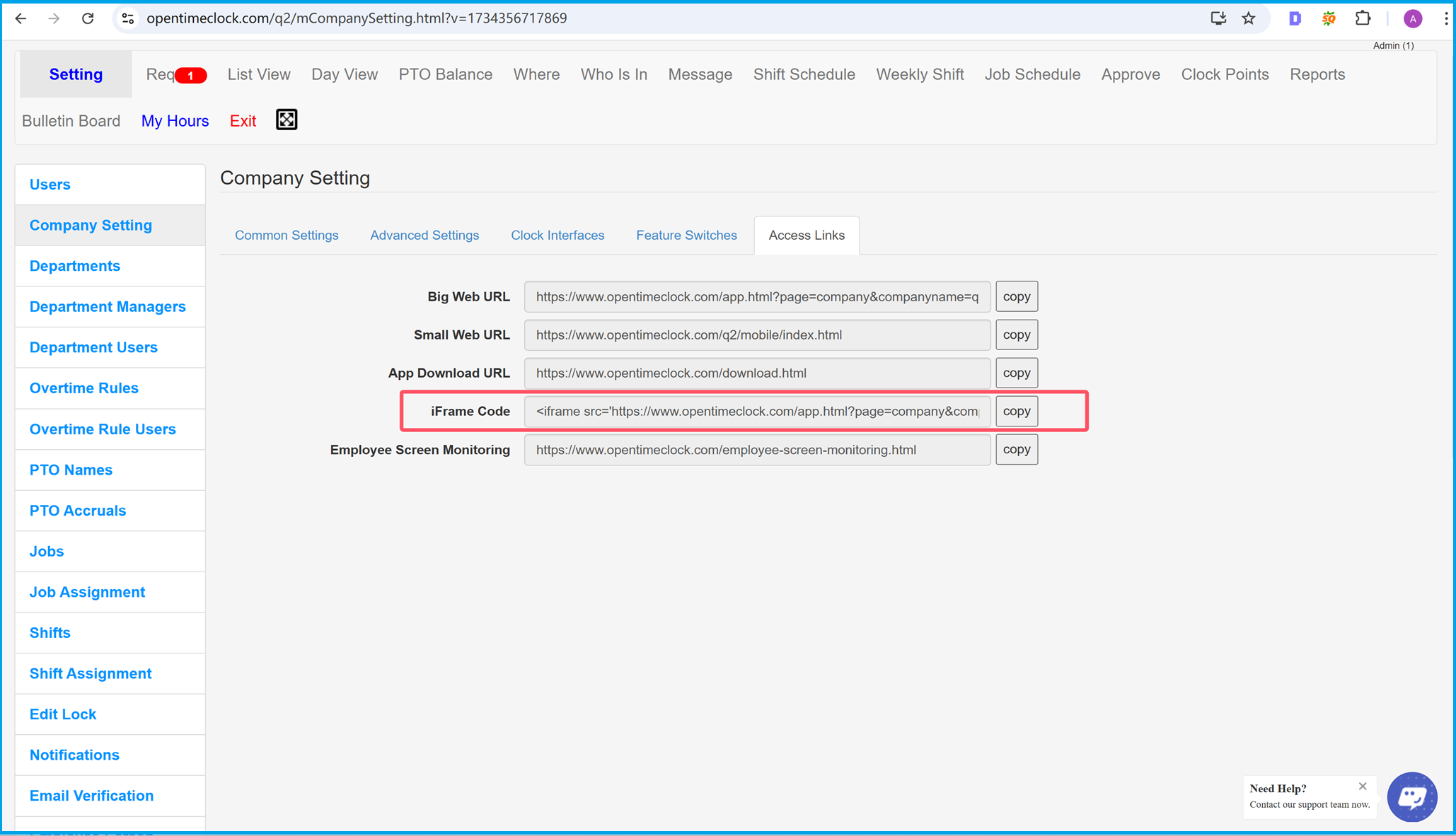Click the Employee Screen Monitoring URL field
1456x836 pixels.
(757, 449)
